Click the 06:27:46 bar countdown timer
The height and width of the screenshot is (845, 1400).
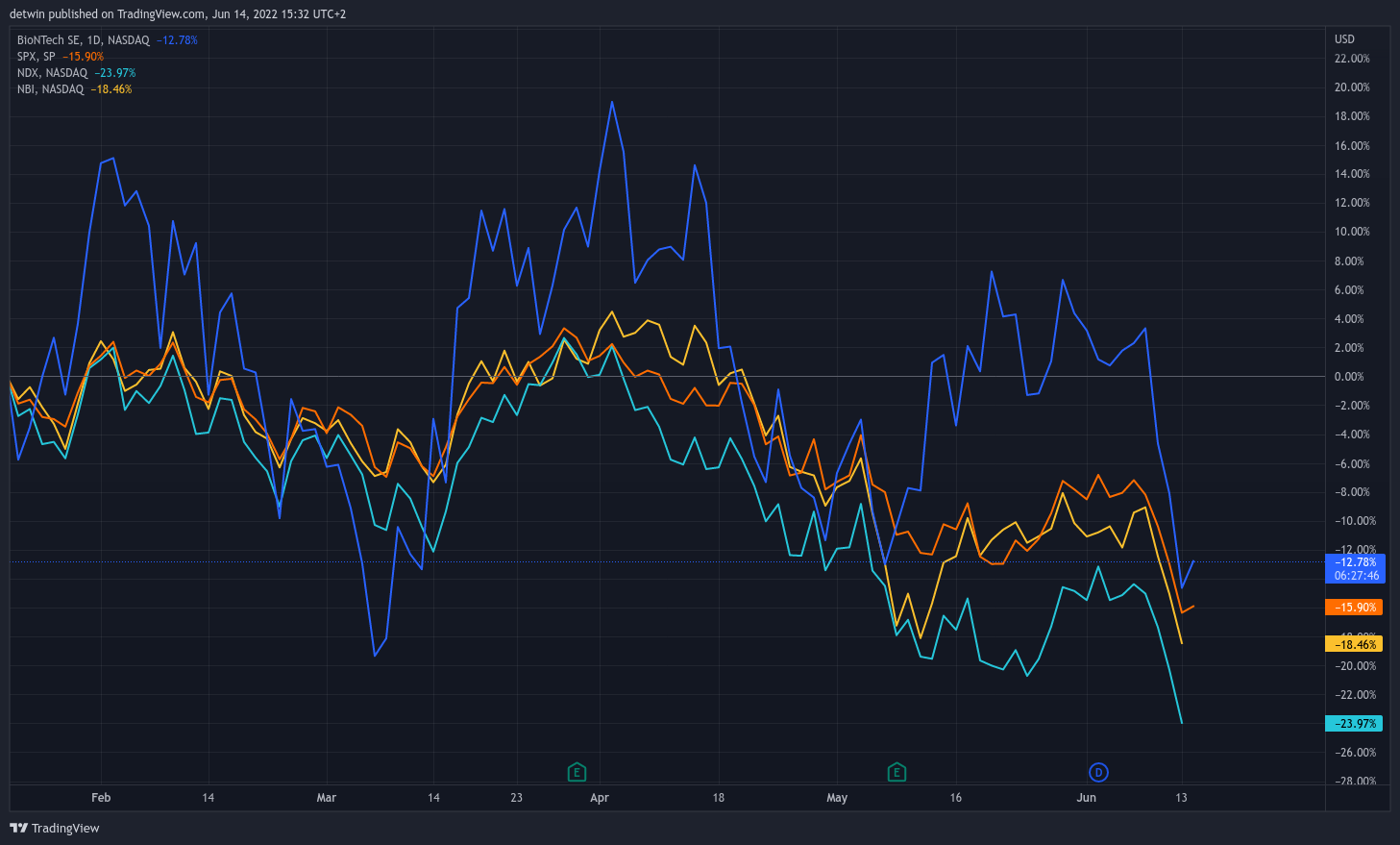[1357, 576]
